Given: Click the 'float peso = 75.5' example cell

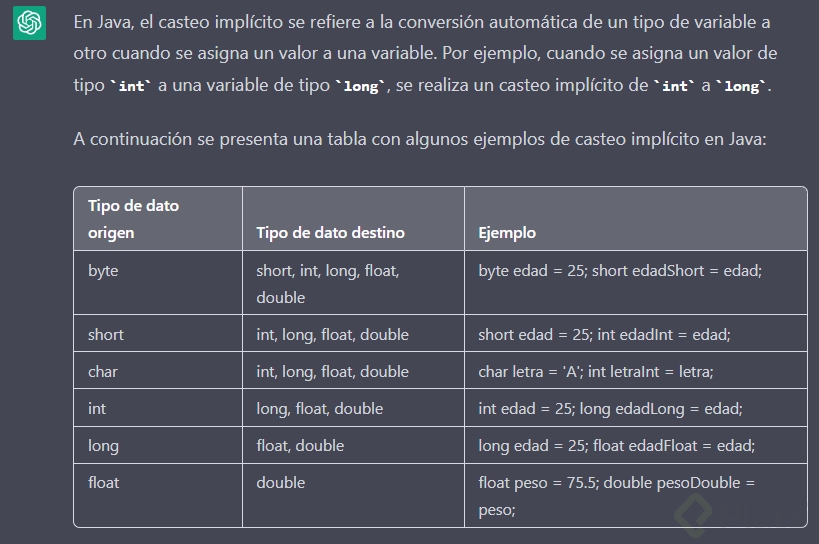Looking at the screenshot, I should point(636,495).
